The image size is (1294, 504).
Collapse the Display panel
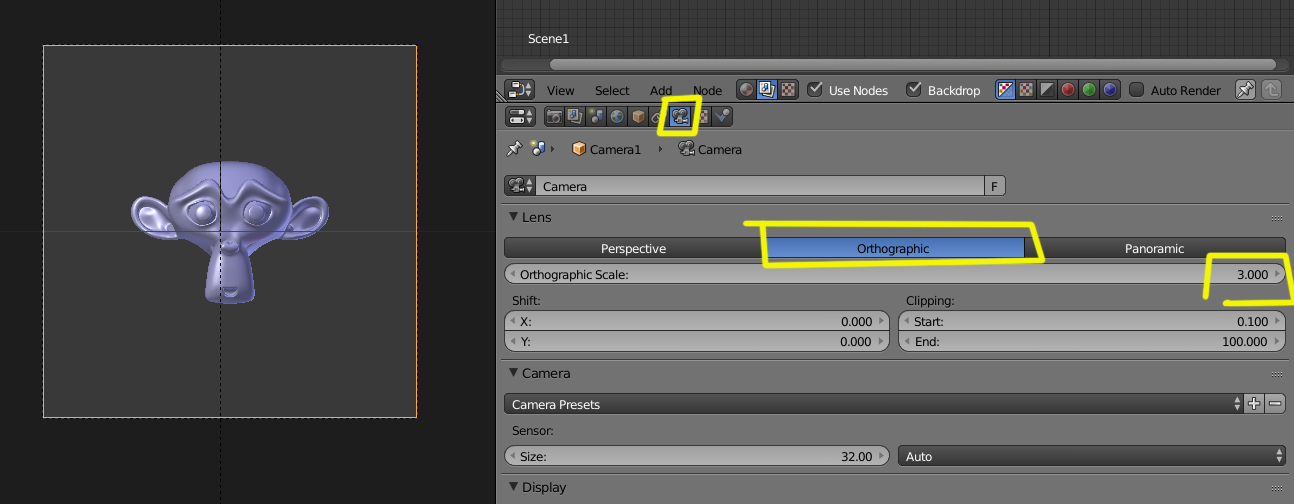tap(513, 487)
